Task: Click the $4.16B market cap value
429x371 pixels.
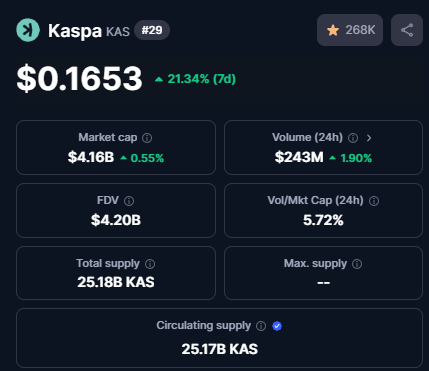Action: click(x=91, y=157)
